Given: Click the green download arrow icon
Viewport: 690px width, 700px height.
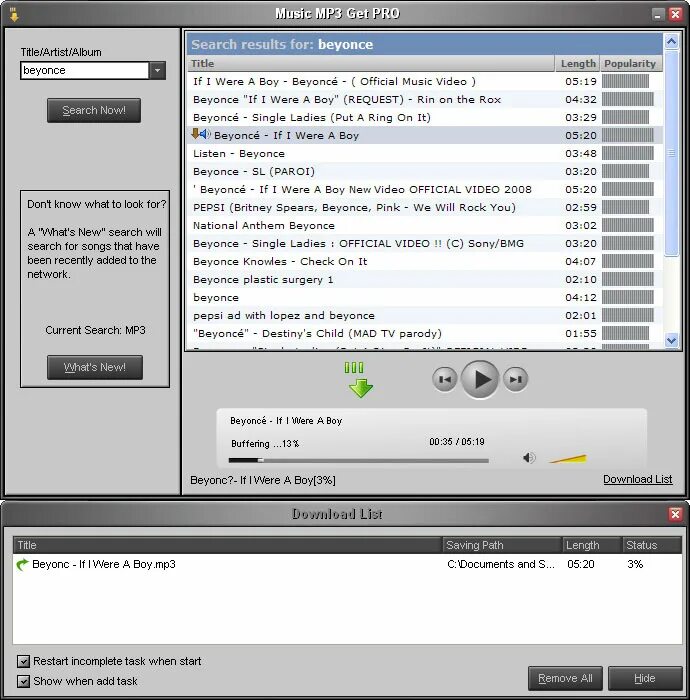Looking at the screenshot, I should pos(360,380).
